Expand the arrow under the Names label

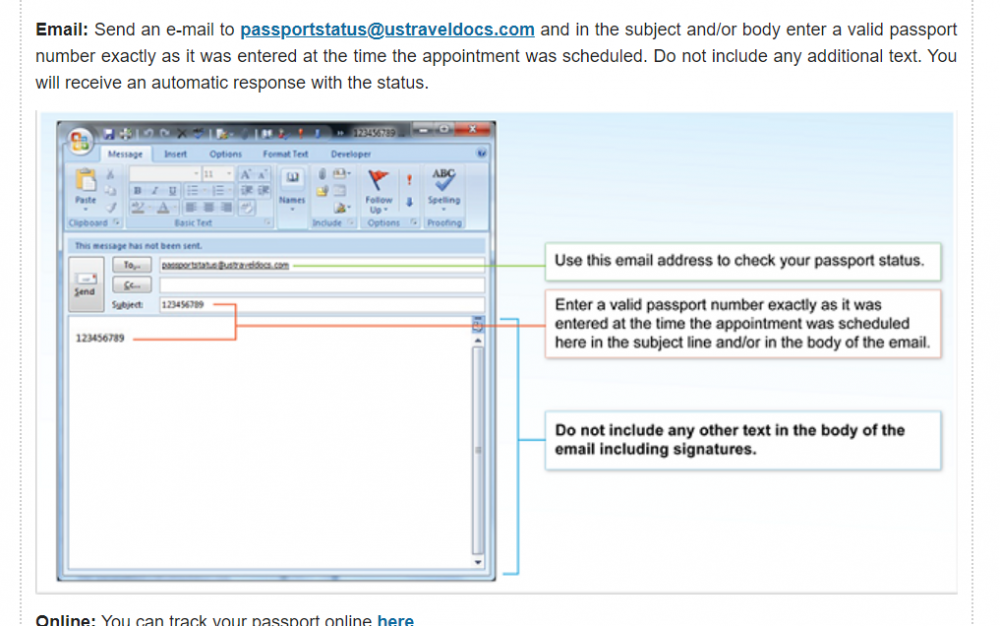(292, 210)
